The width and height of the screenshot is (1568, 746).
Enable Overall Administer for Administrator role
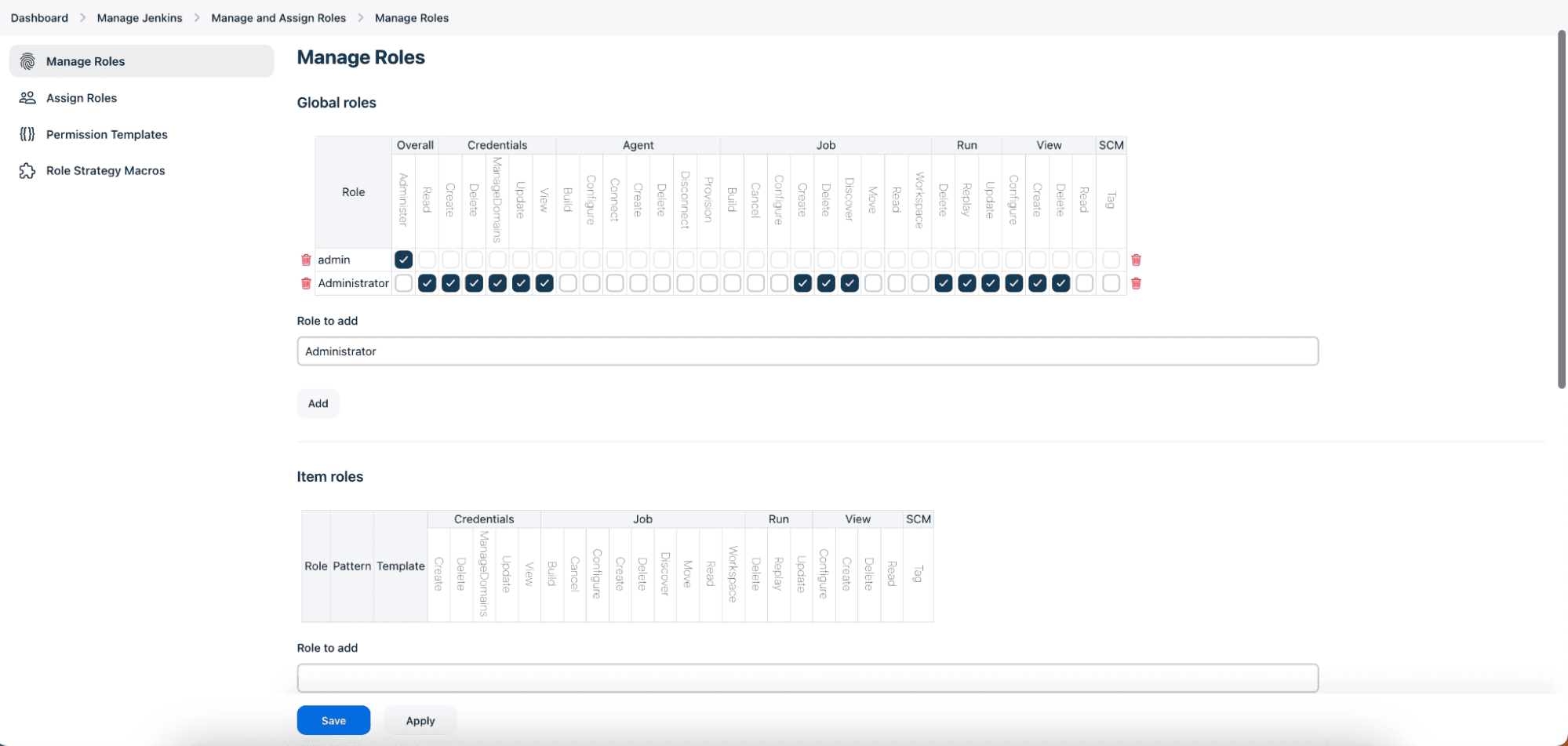click(x=403, y=283)
